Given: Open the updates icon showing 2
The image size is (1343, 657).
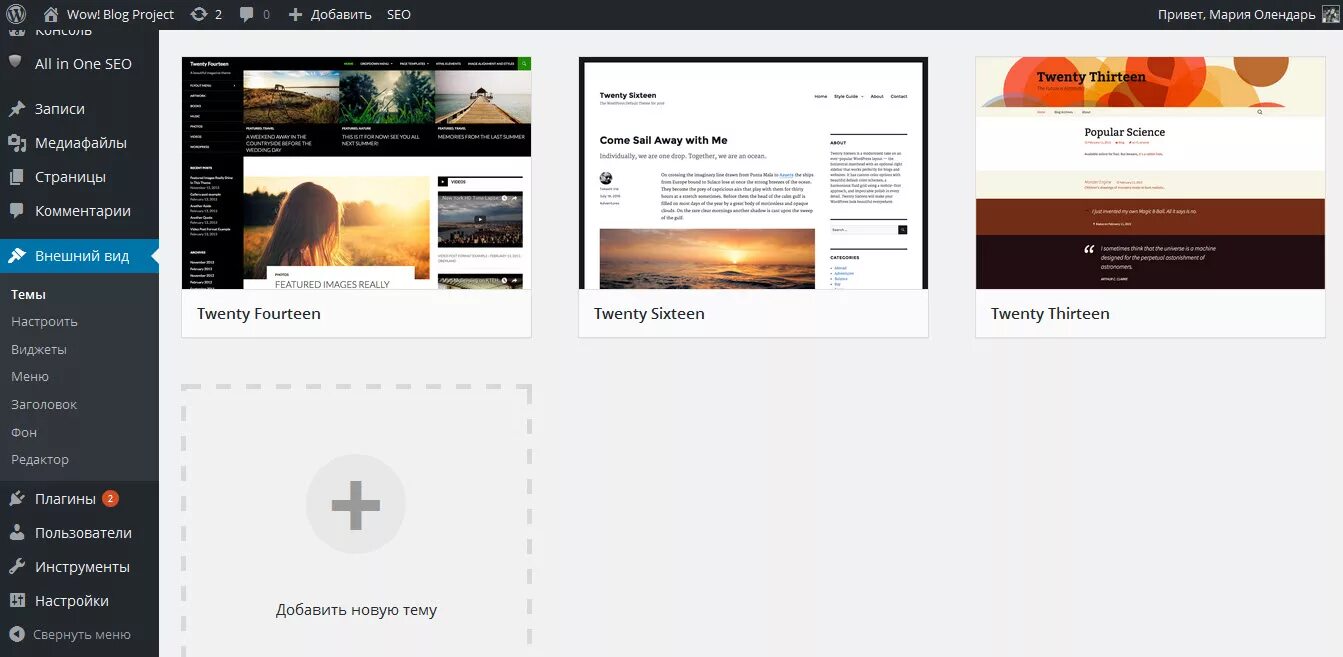Looking at the screenshot, I should click(x=199, y=14).
